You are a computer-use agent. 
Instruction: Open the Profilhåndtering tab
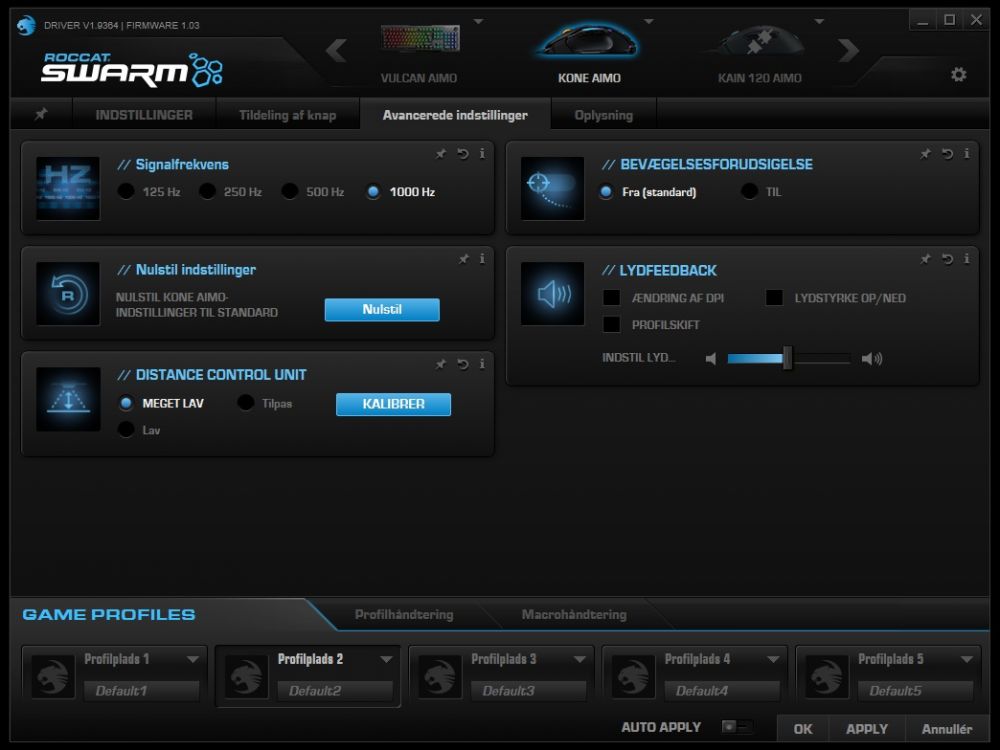tap(404, 614)
